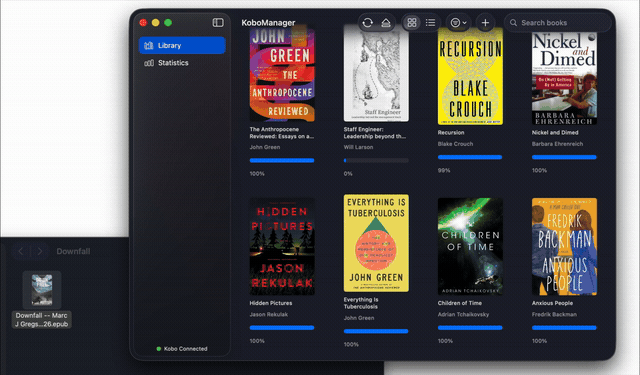The width and height of the screenshot is (640, 375).
Task: Click the Search books field
Action: click(x=558, y=23)
